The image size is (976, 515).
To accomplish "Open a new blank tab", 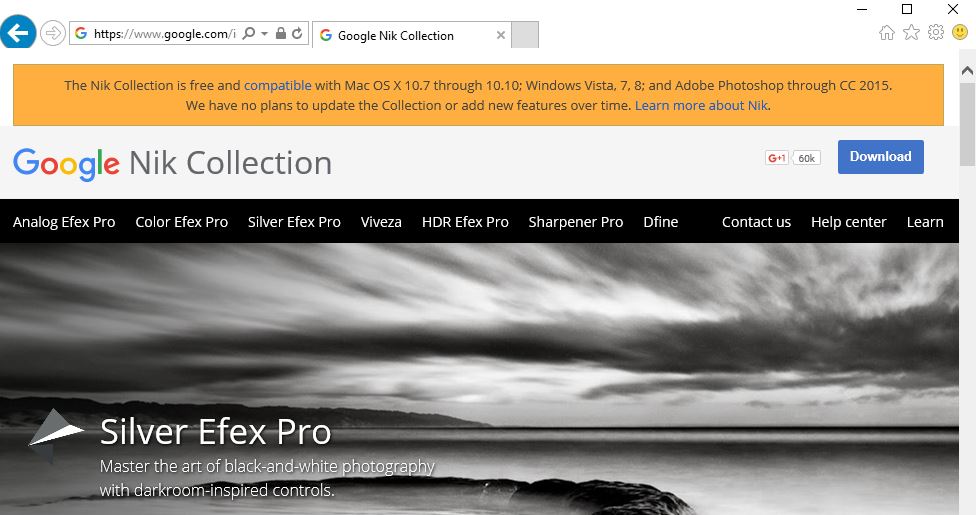I will [525, 35].
